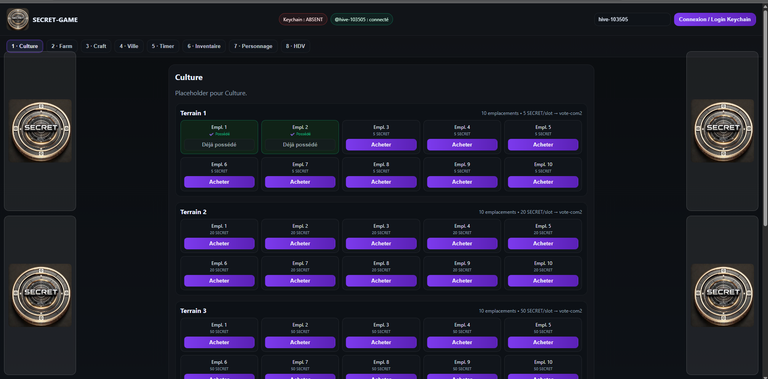Viewport: 768px width, 379px height.
Task: Purchase Terrain 2 Empl. 1 via Acheter
Action: click(219, 243)
